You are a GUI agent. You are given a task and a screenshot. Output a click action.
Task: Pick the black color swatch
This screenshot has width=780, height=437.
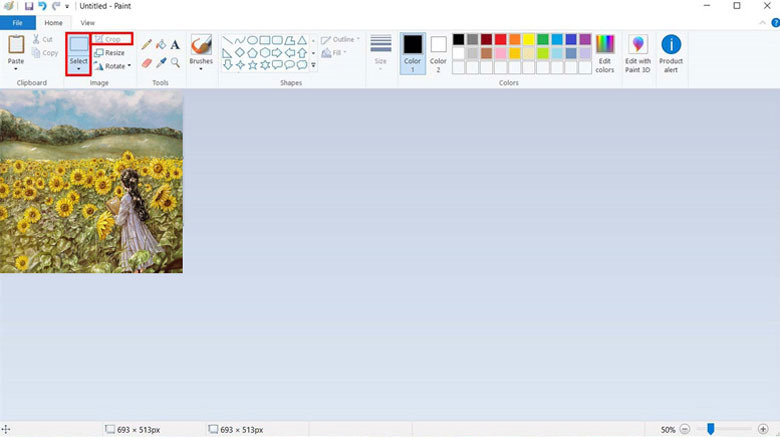(458, 39)
